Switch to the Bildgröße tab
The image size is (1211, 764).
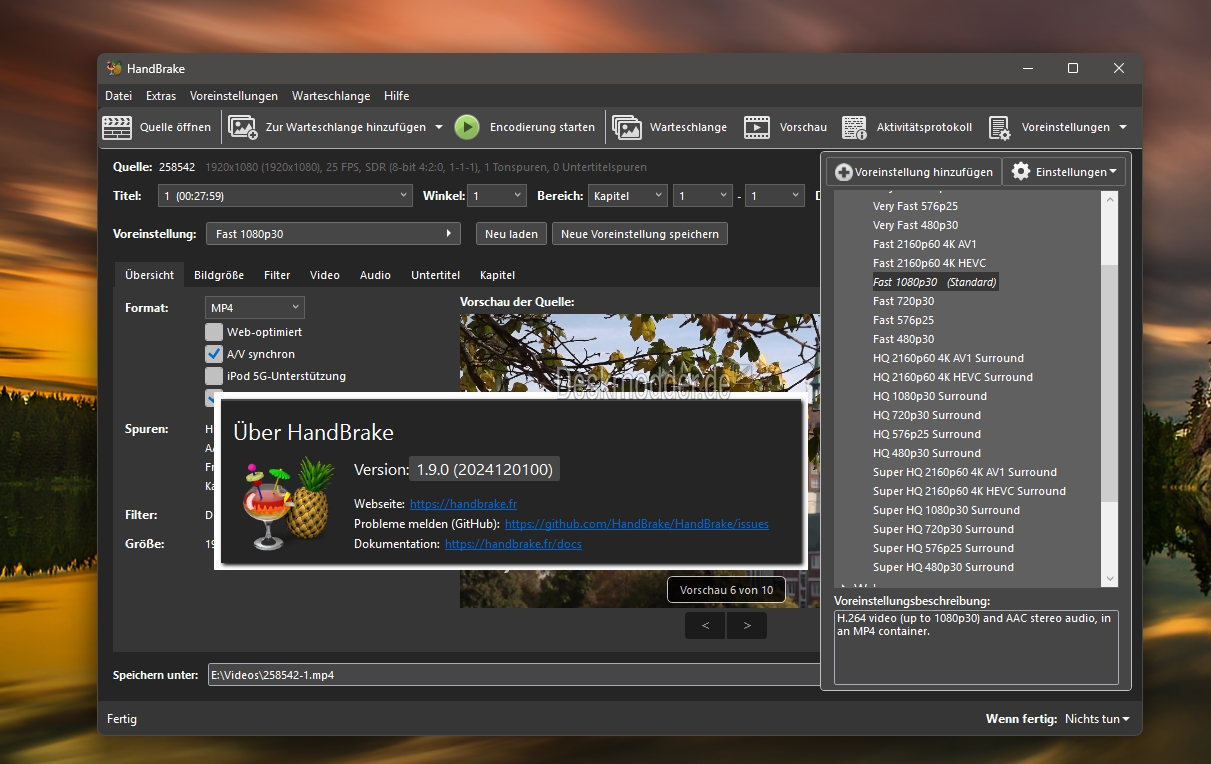(219, 275)
